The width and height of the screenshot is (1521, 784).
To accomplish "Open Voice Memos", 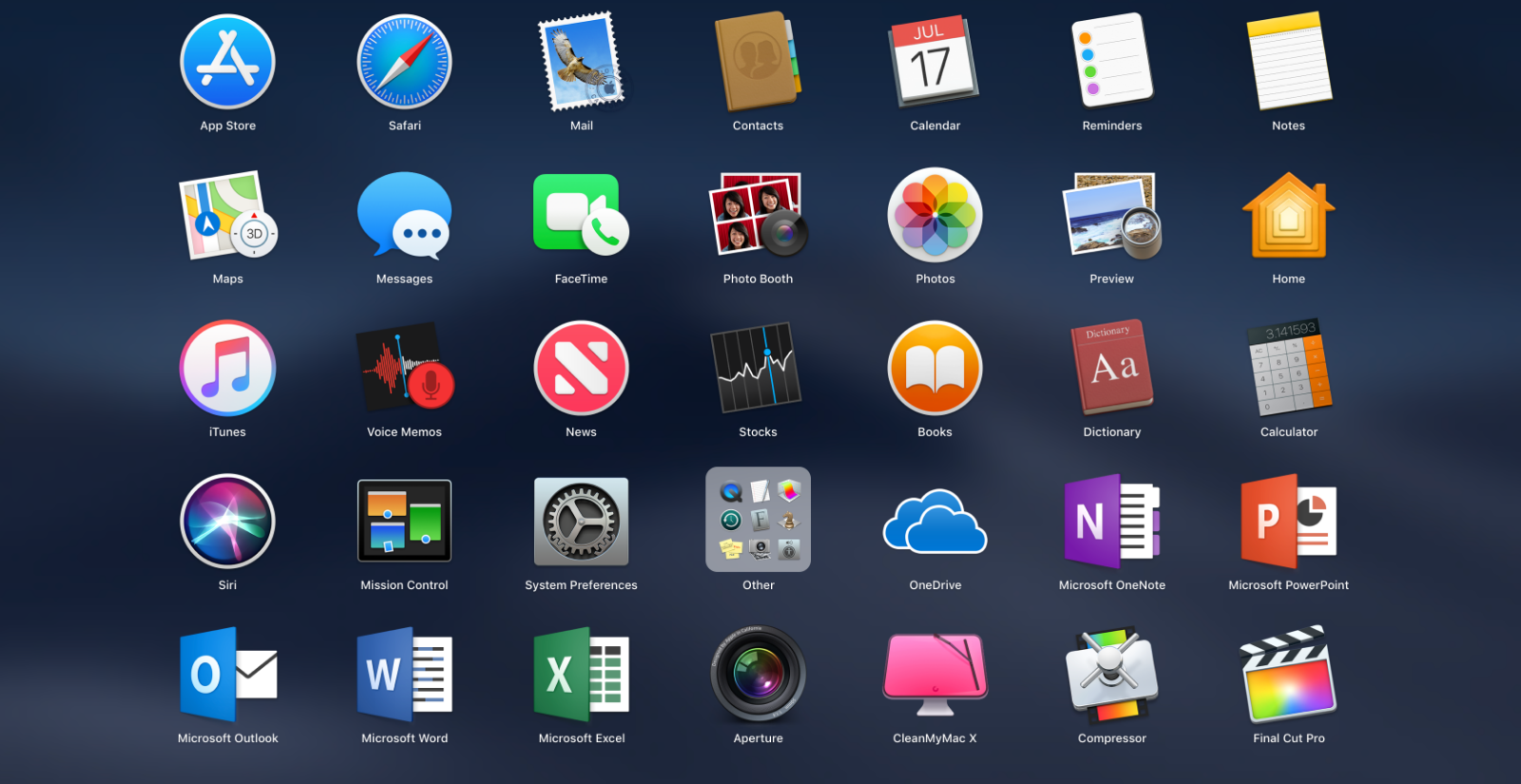I will click(404, 368).
